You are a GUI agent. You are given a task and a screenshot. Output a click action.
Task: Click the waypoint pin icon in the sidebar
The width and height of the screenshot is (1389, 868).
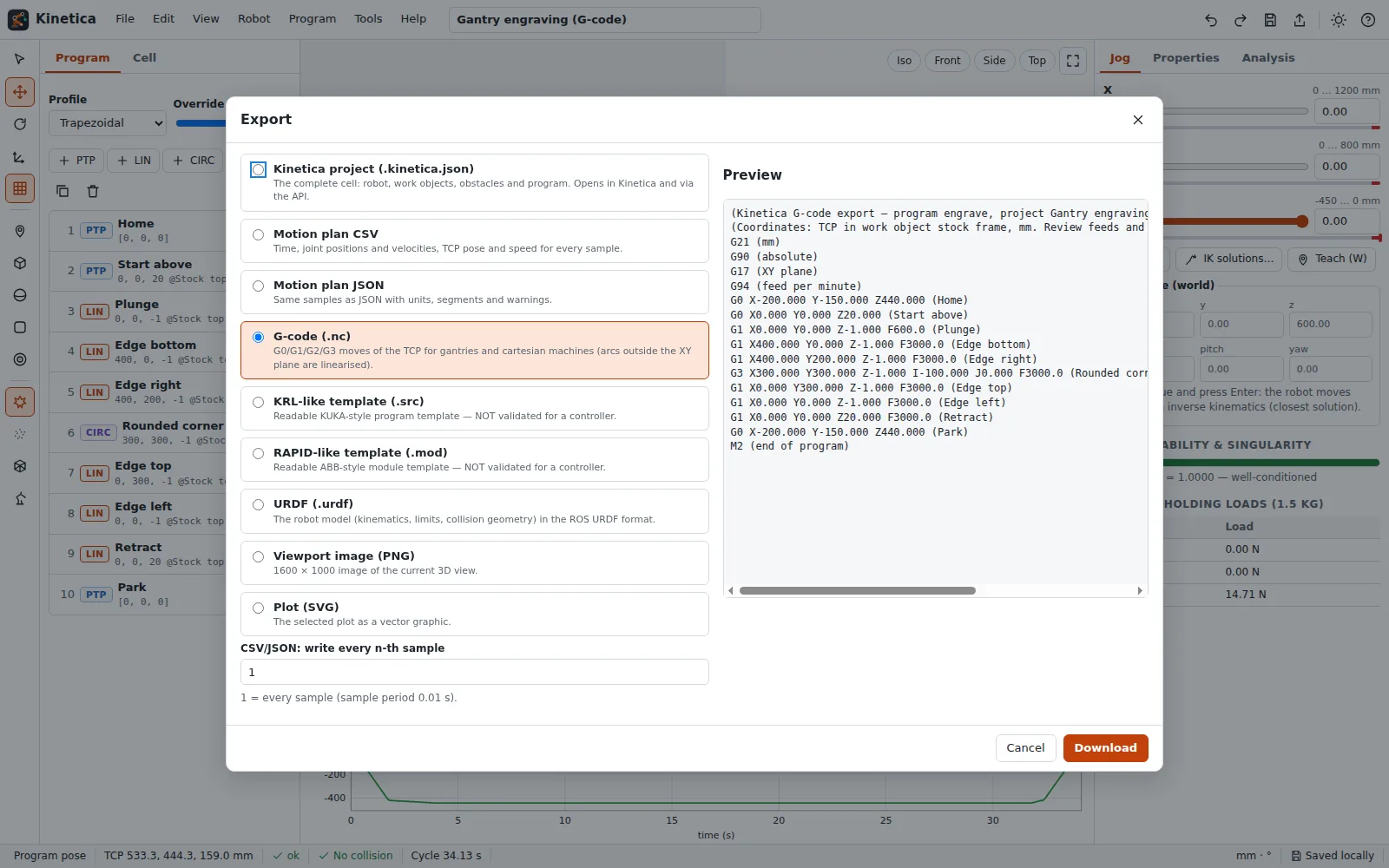[20, 231]
